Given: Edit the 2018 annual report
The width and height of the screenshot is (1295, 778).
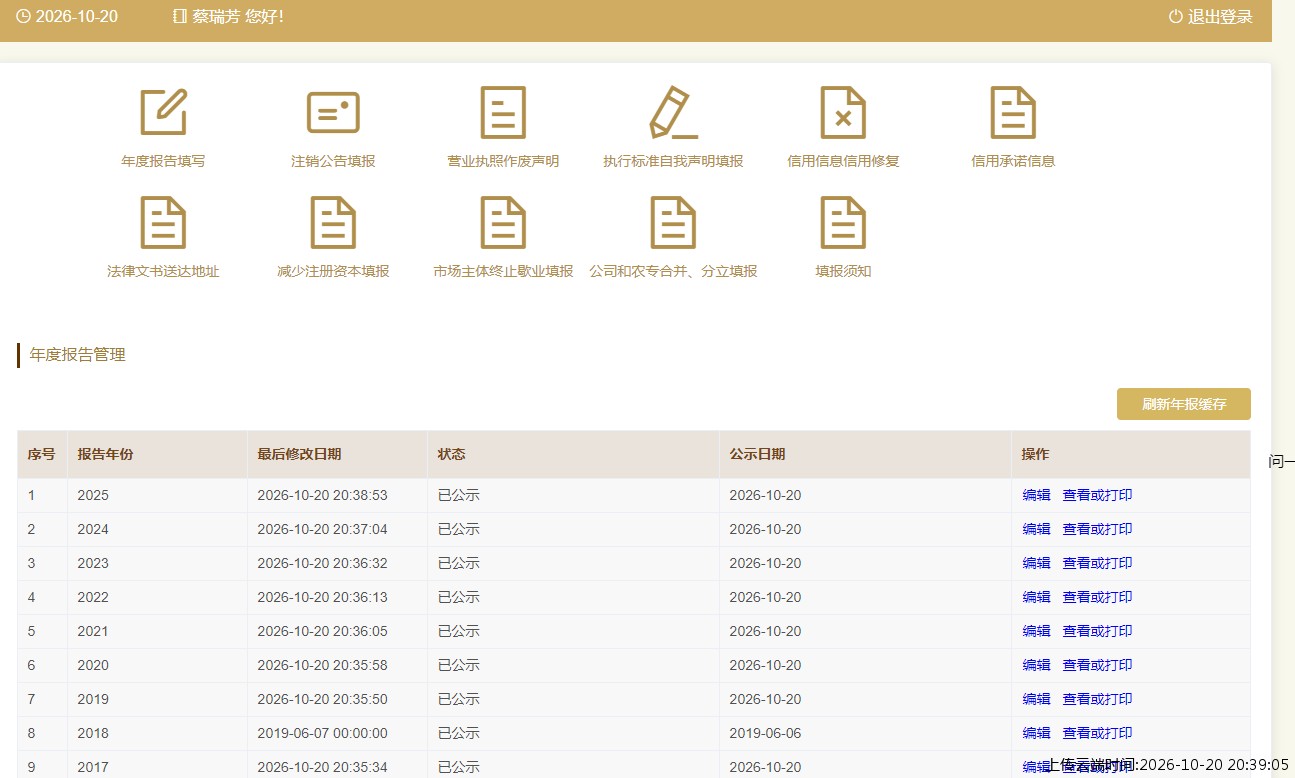Looking at the screenshot, I should (1036, 733).
